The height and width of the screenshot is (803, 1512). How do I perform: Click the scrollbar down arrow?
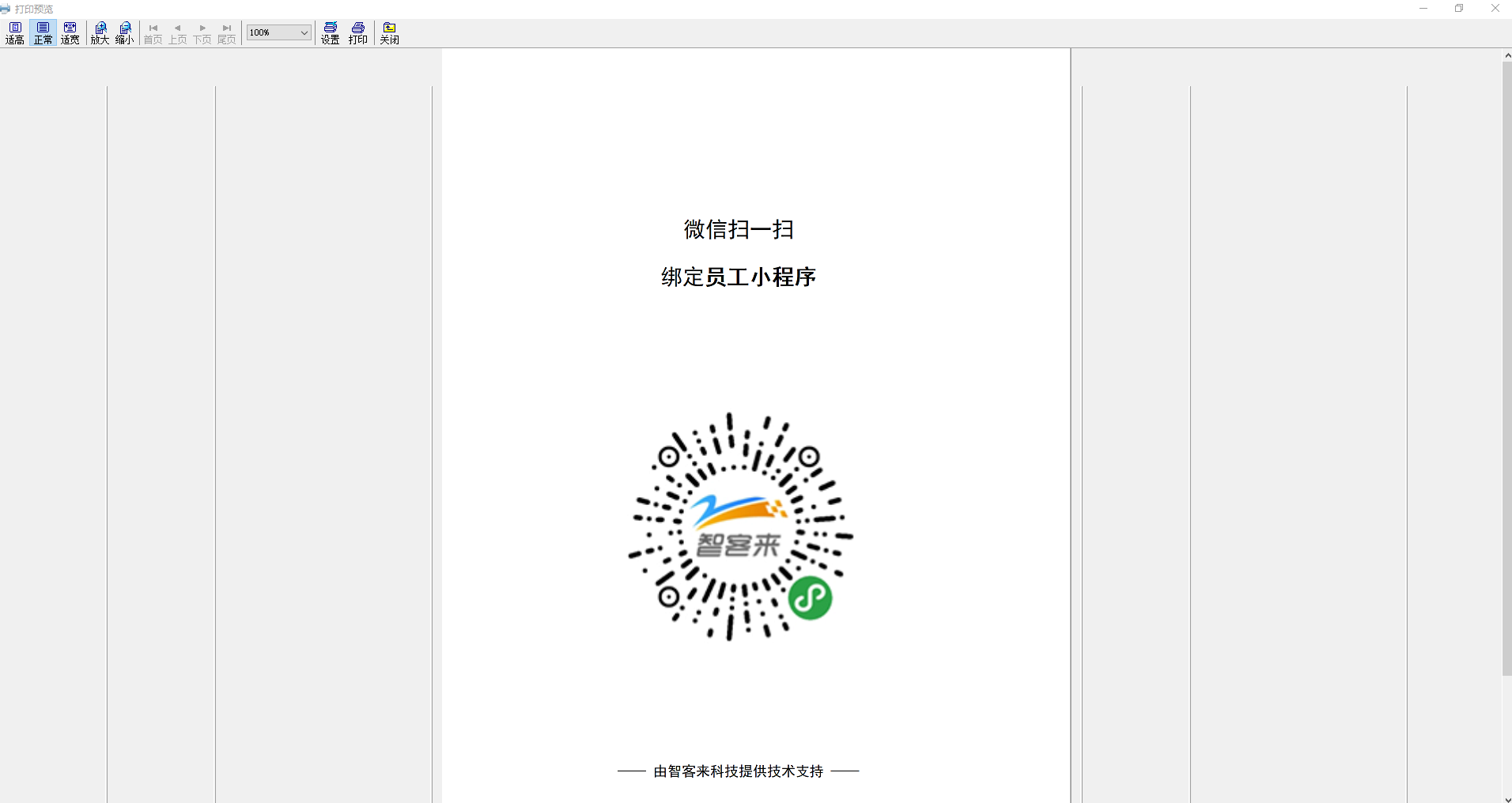tap(1506, 798)
